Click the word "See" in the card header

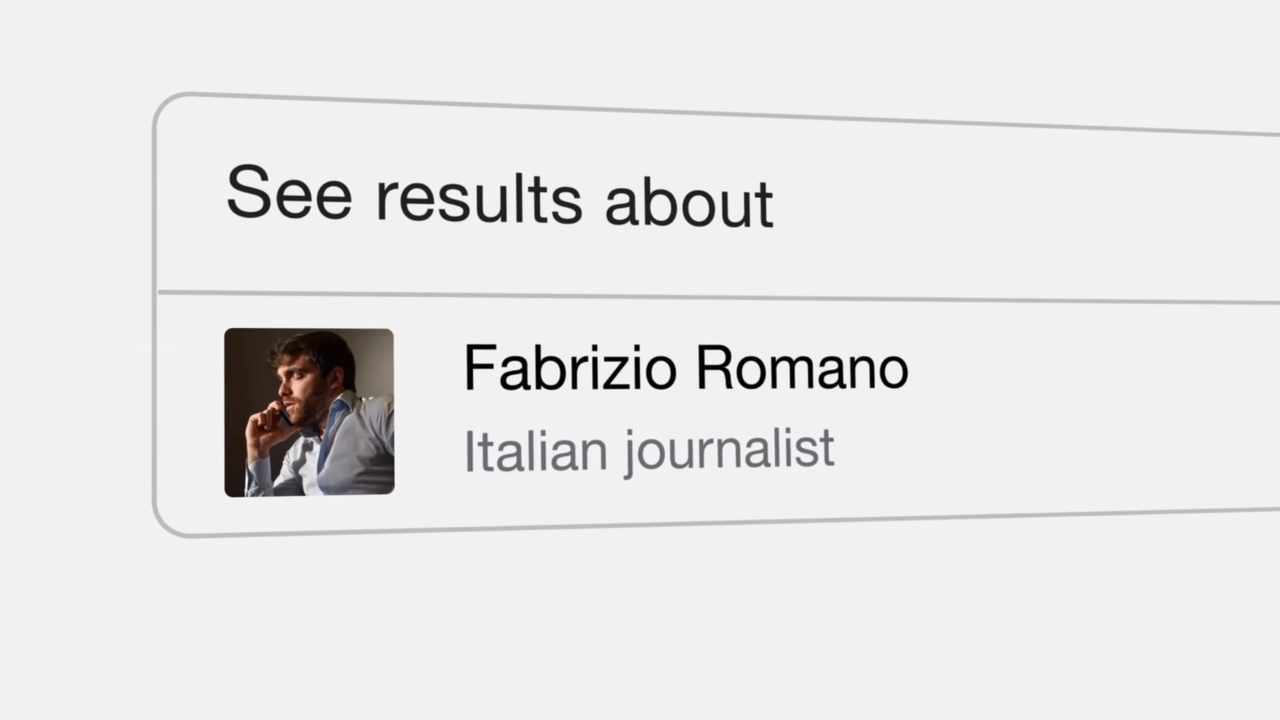pyautogui.click(x=289, y=192)
